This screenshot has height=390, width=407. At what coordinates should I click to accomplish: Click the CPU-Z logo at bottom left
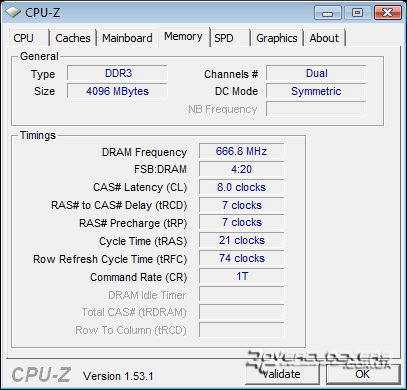41,375
